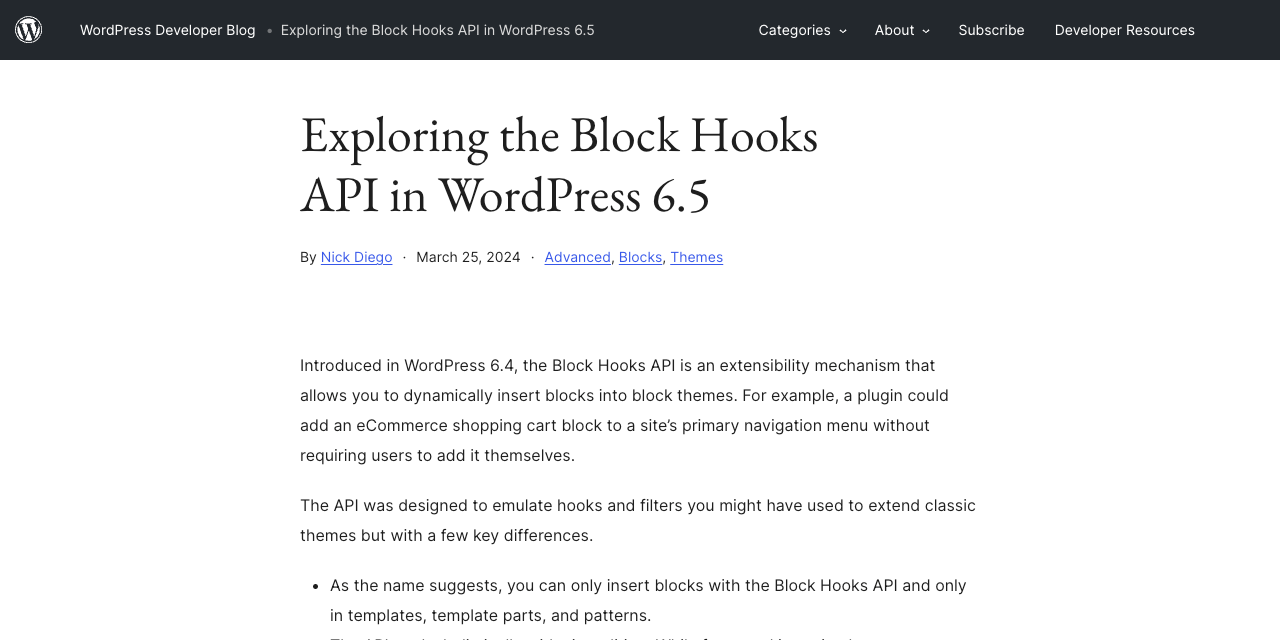
Task: Click the breadcrumb 'Exploring the Block Hooks API' text
Action: [437, 30]
